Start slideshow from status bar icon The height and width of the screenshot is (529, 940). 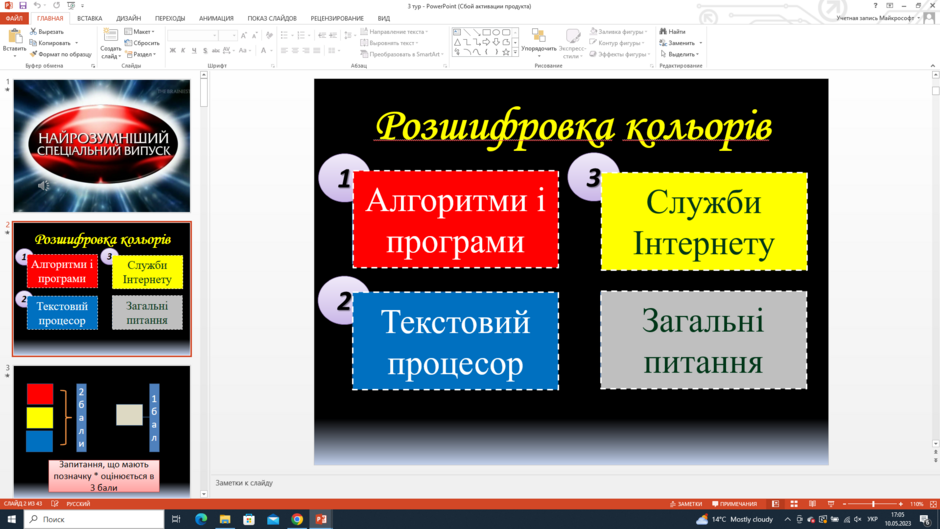831,504
